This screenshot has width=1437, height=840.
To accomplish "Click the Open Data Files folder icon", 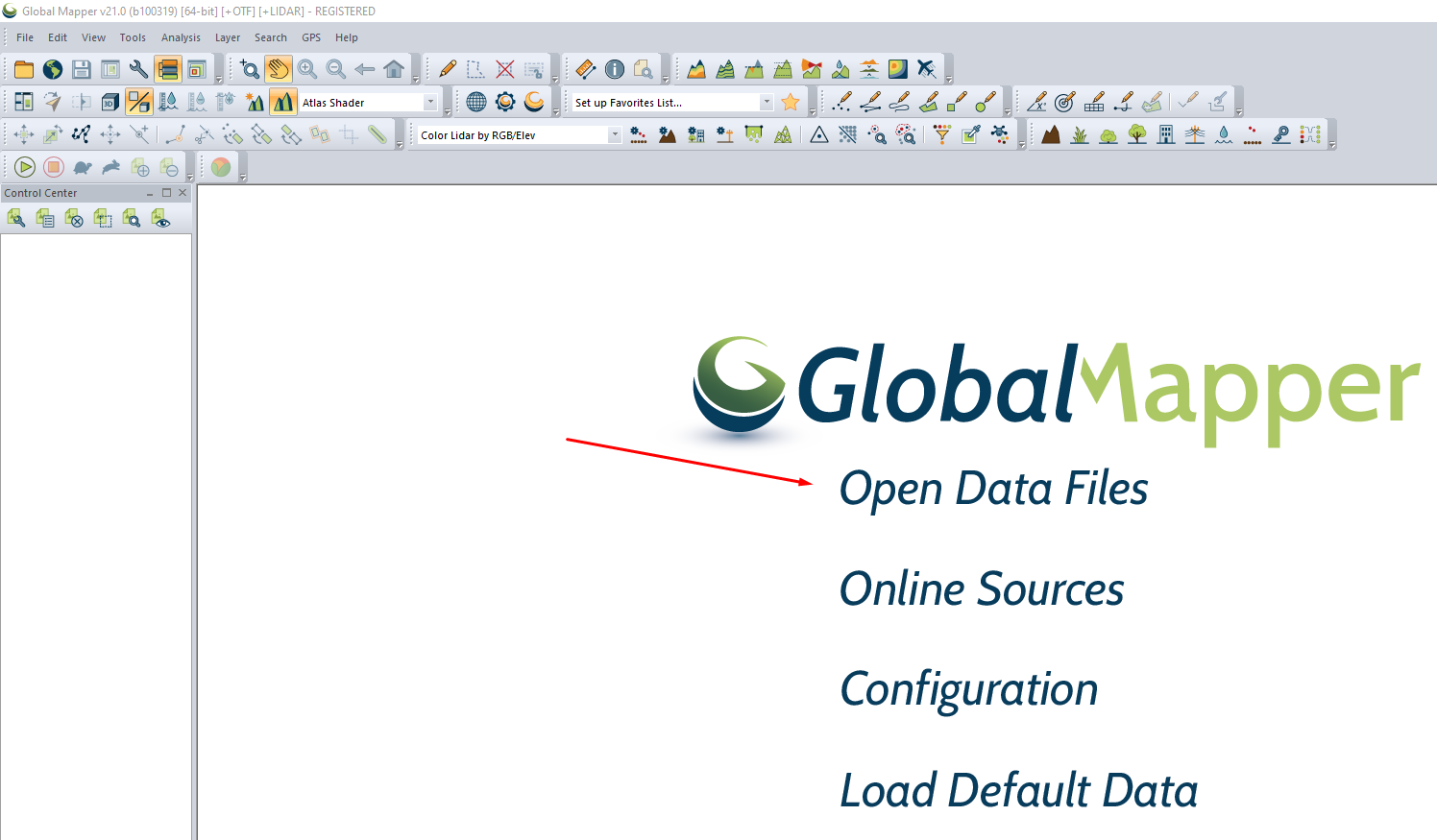I will [x=24, y=69].
